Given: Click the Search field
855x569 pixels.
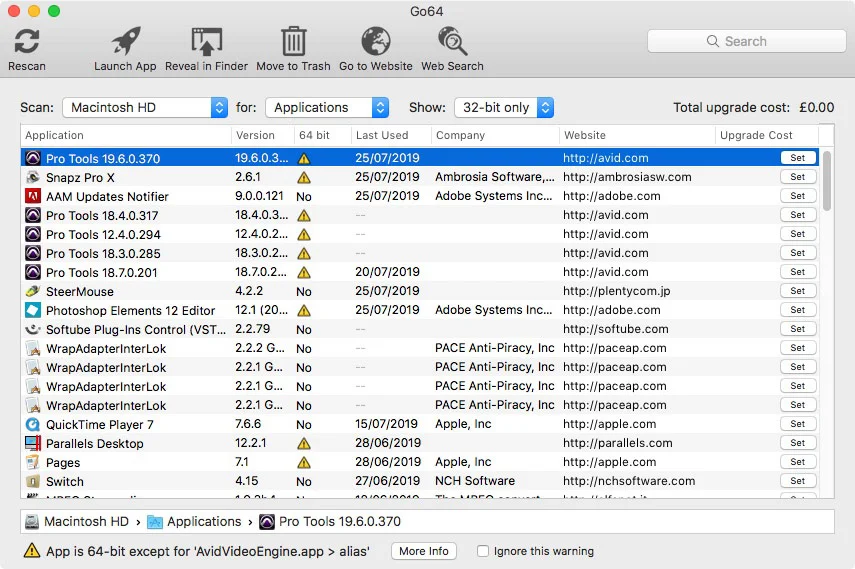Looking at the screenshot, I should [746, 41].
